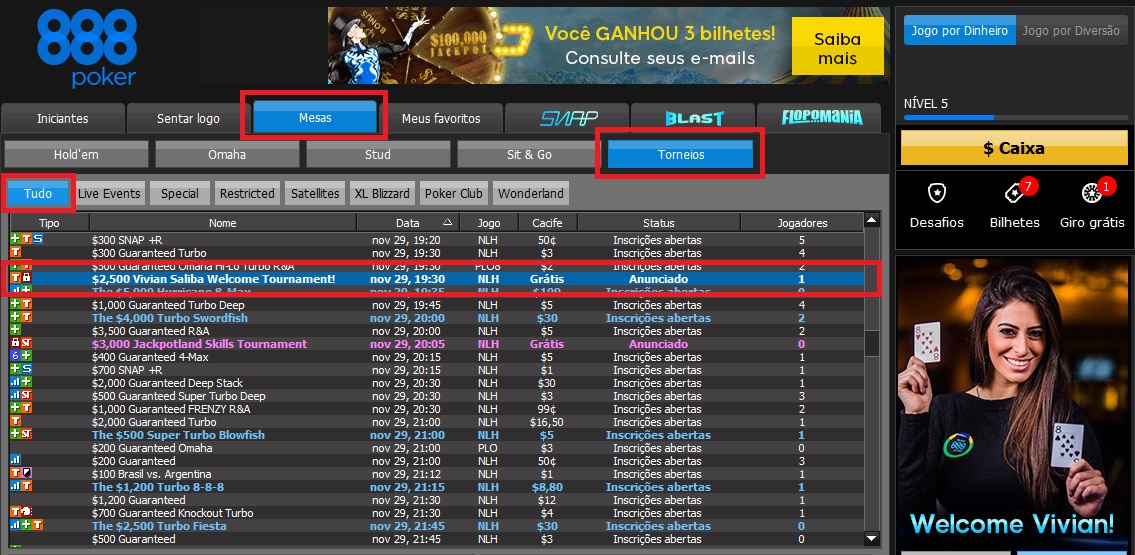
Task: Sort the tournament list by Data column
Action: pos(407,223)
